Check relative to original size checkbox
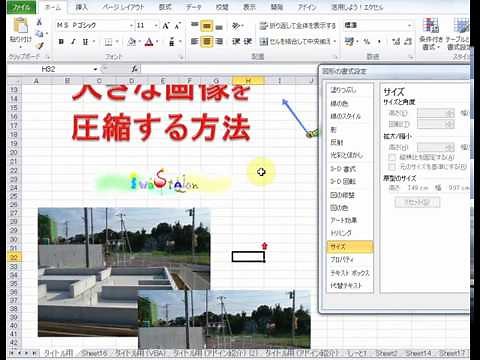The height and width of the screenshot is (360, 480). pyautogui.click(x=392, y=166)
